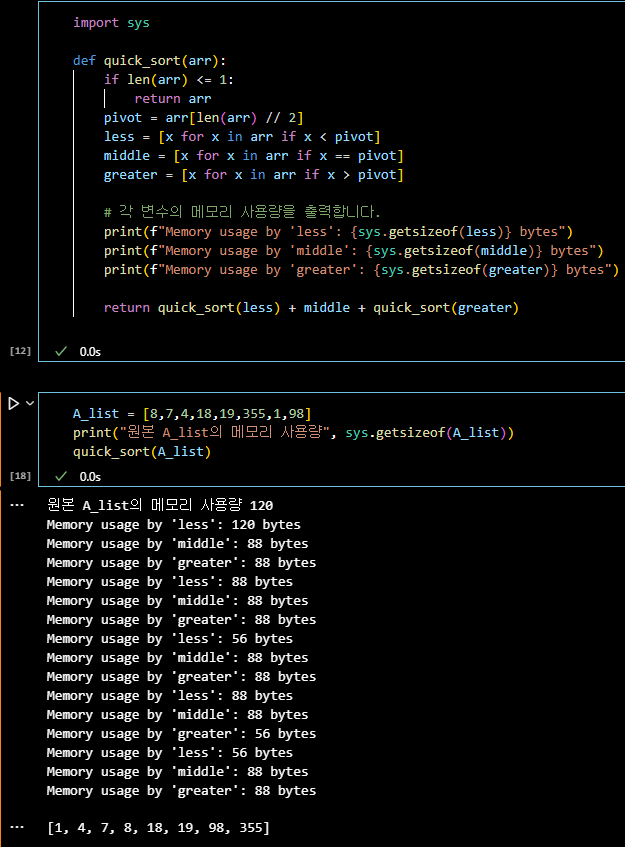Viewport: 625px width, 847px height.
Task: Run the A_list cell with play icon
Action: click(x=14, y=404)
